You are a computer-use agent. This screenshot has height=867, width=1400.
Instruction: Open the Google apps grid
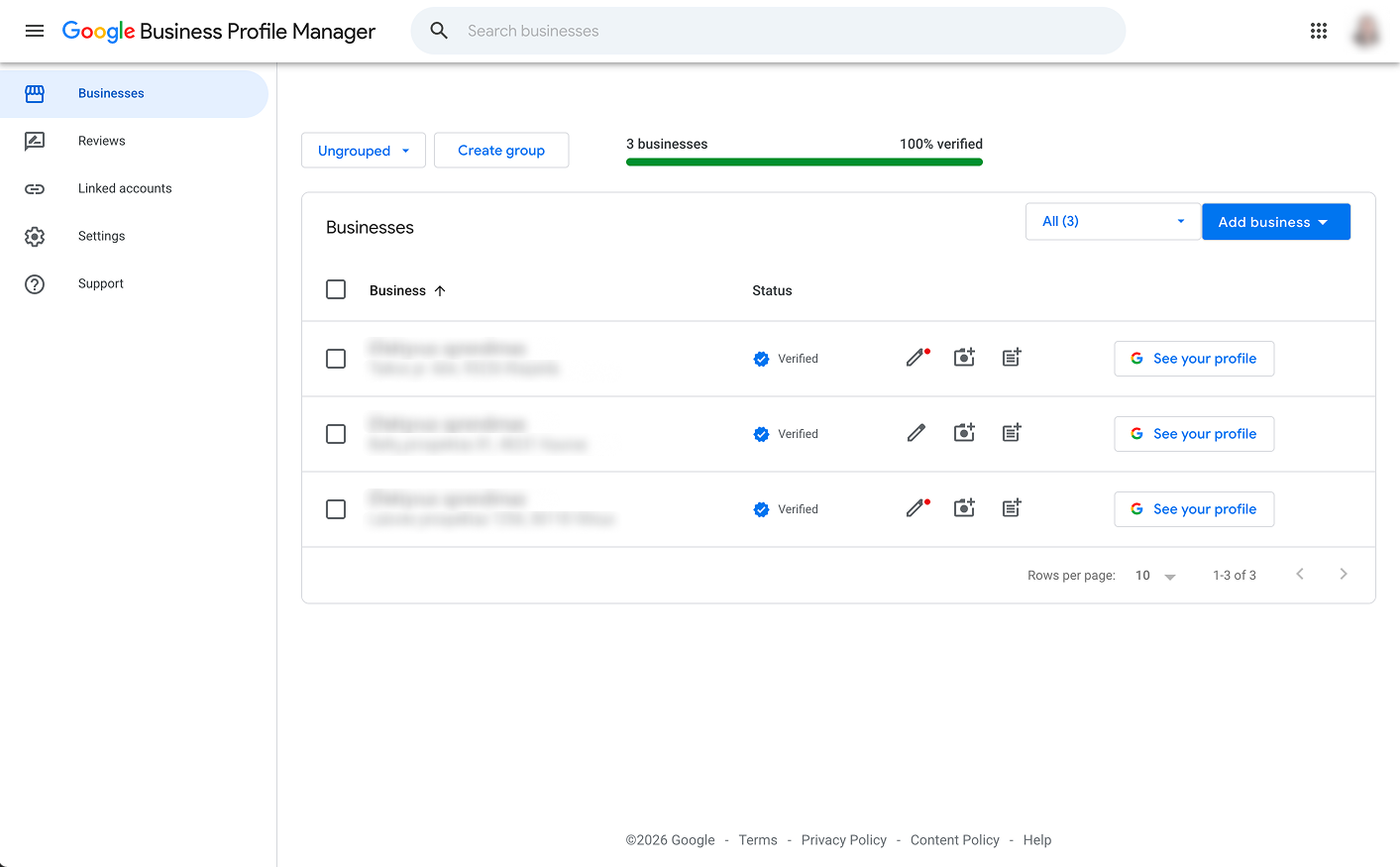1318,31
